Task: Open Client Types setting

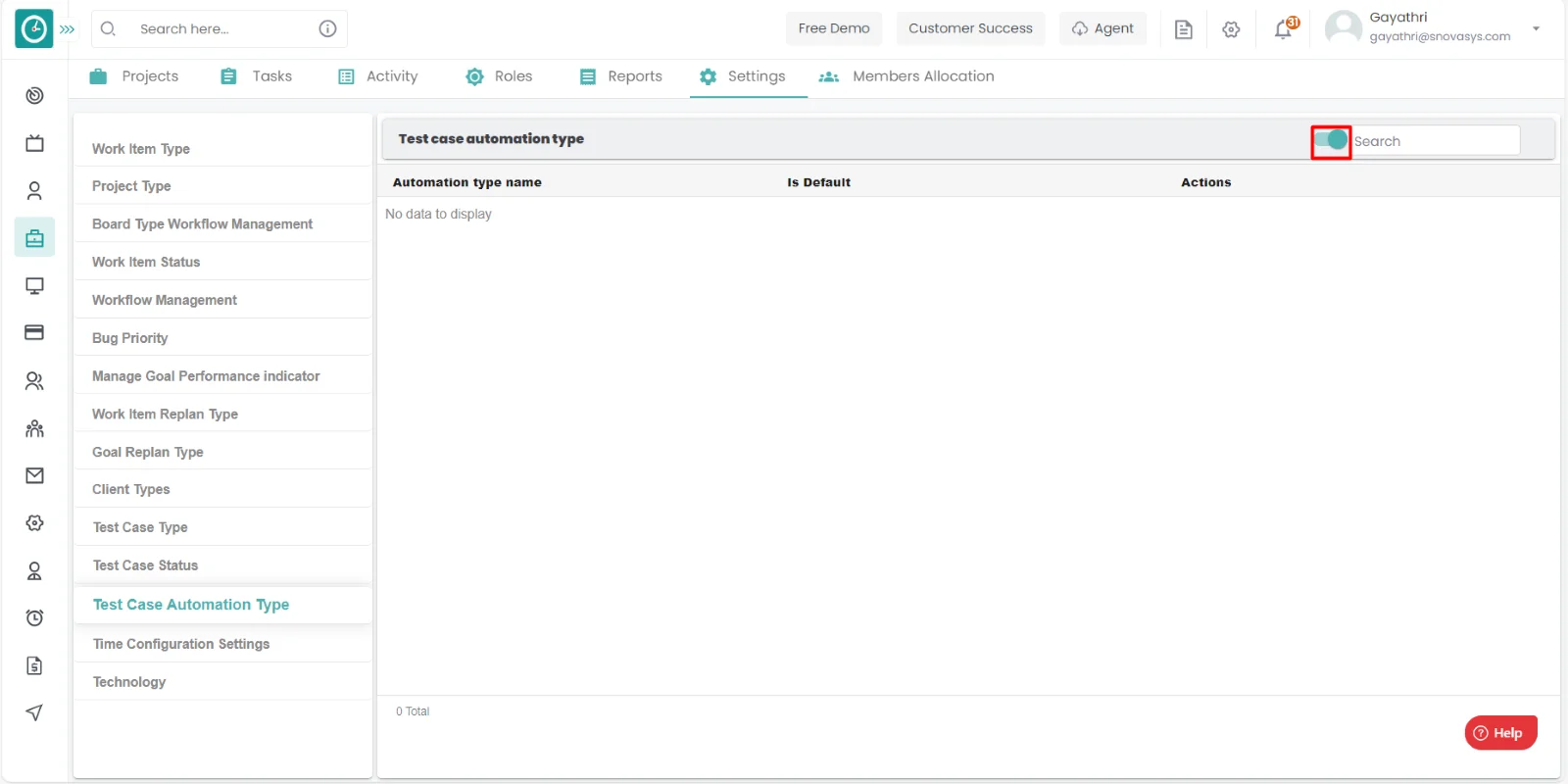Action: pyautogui.click(x=222, y=489)
